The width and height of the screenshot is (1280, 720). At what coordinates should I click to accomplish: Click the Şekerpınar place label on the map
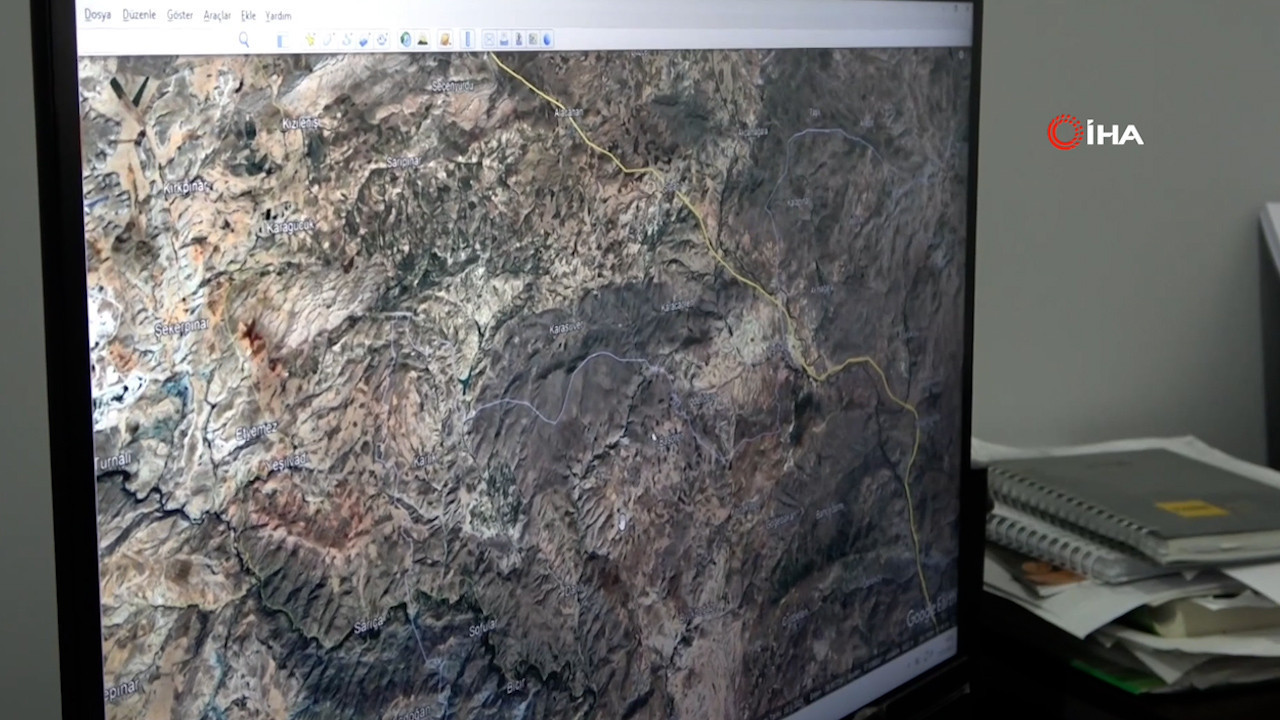[x=180, y=327]
